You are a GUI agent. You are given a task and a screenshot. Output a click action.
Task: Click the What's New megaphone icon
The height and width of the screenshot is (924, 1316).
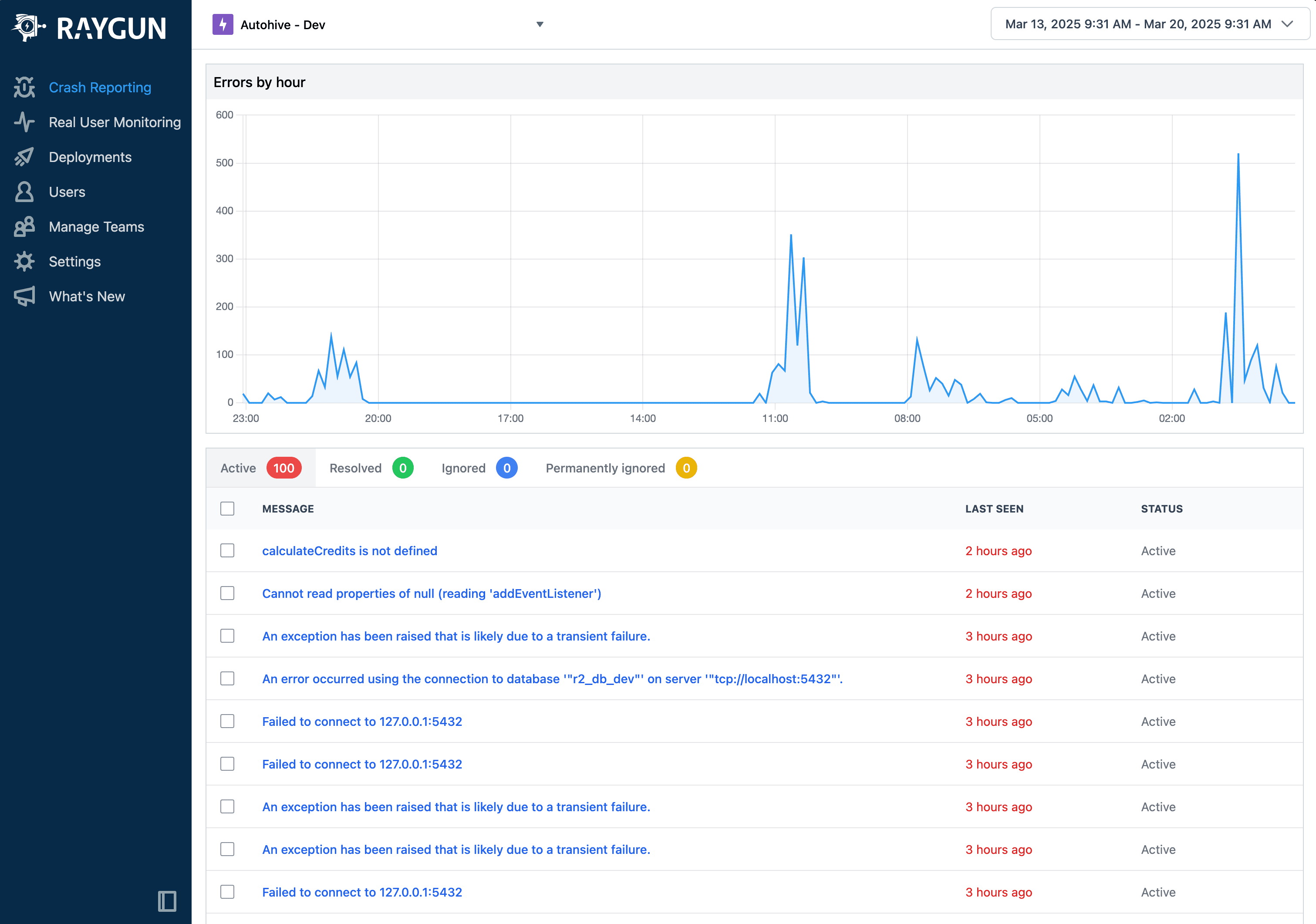tap(25, 297)
